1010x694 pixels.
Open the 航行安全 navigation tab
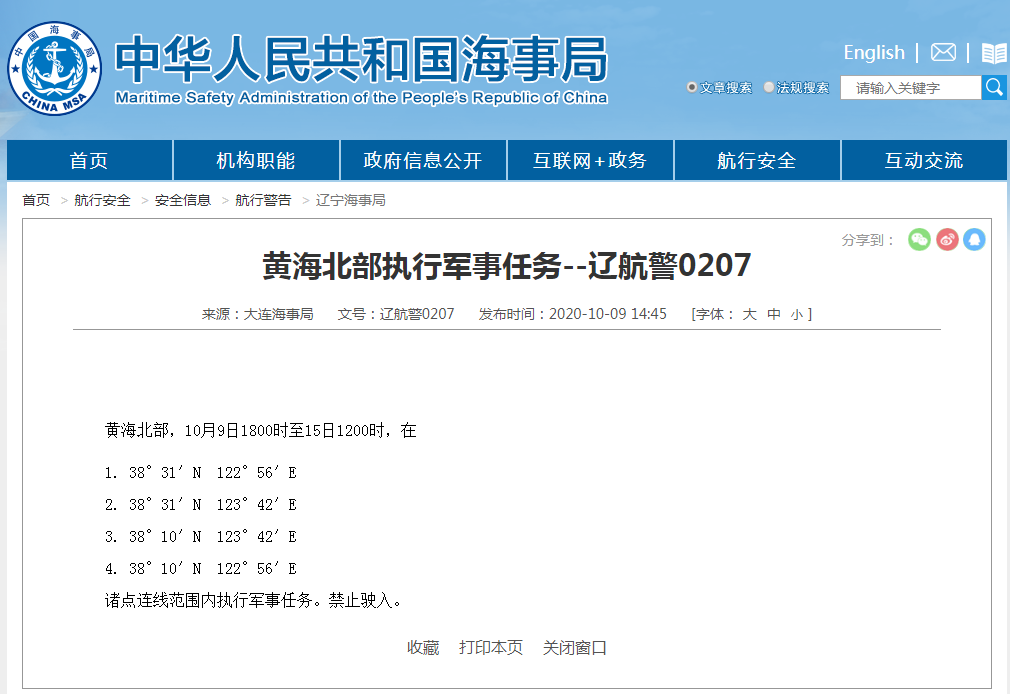[x=757, y=160]
